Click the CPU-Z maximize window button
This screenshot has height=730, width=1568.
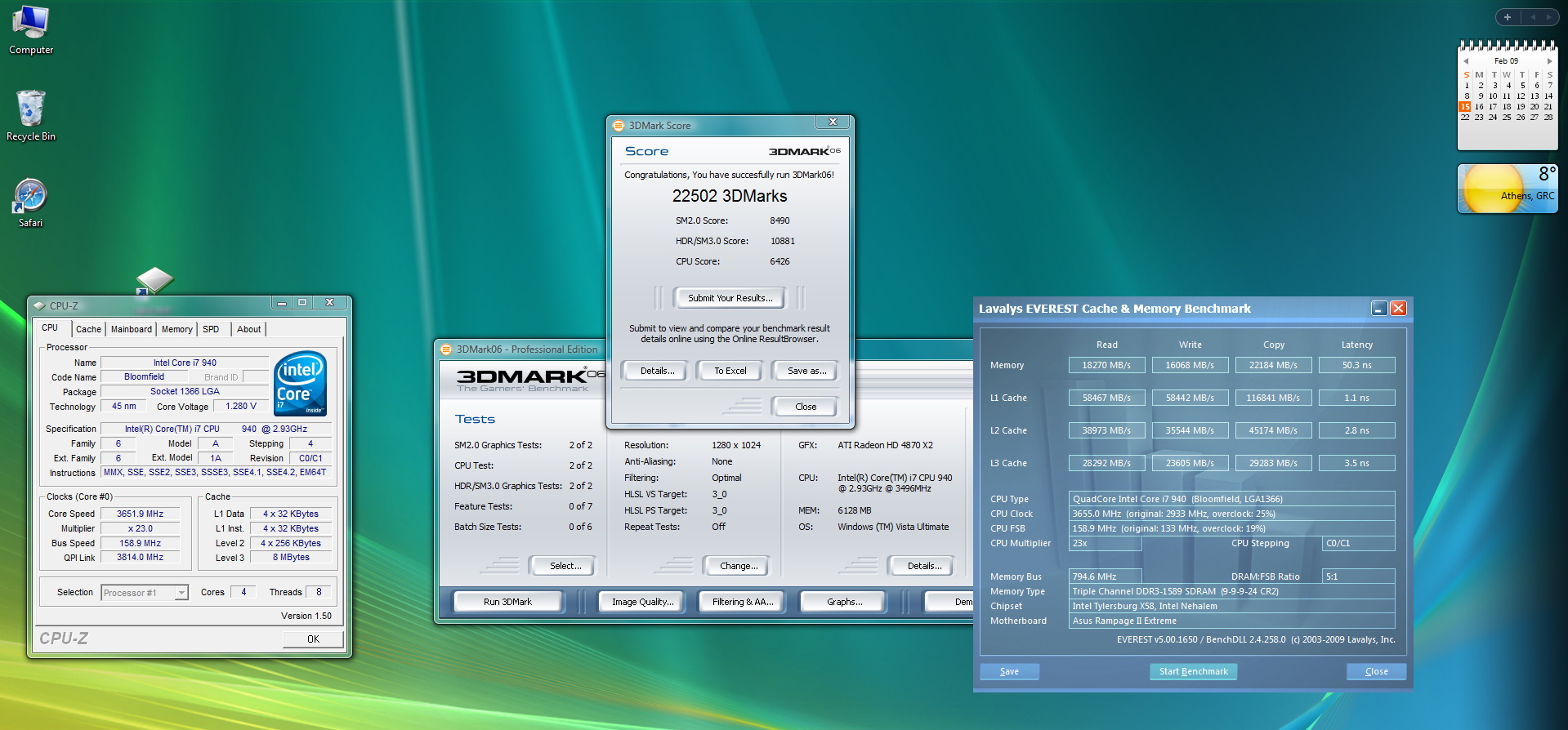click(x=302, y=303)
